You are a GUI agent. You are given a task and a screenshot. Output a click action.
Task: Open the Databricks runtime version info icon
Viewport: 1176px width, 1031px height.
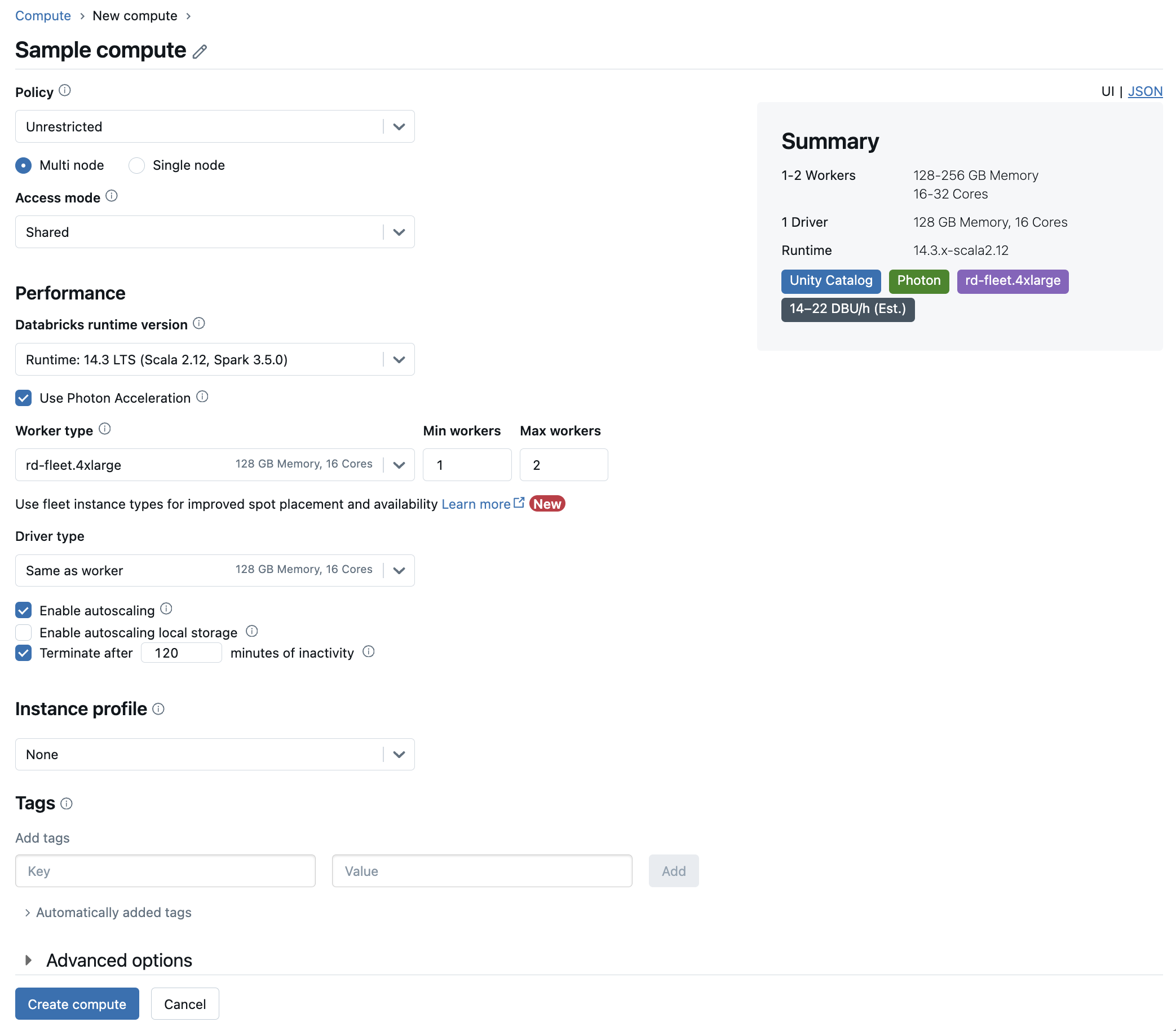pos(199,323)
